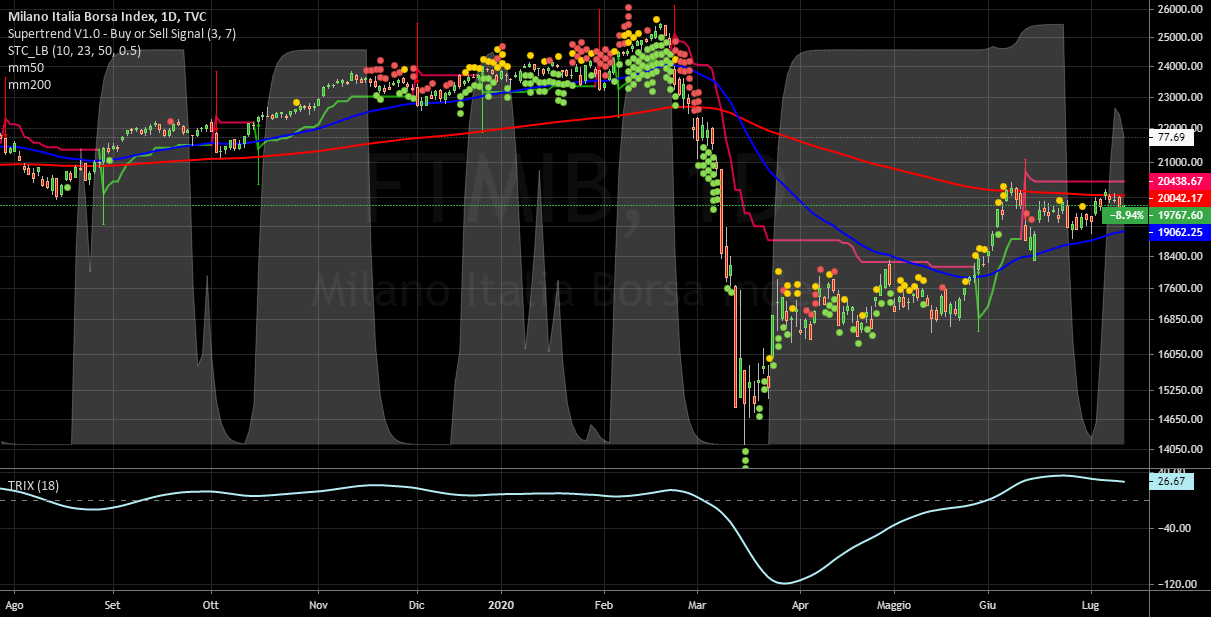Click the 16050.00 price axis level
The width and height of the screenshot is (1211, 617).
(1178, 354)
